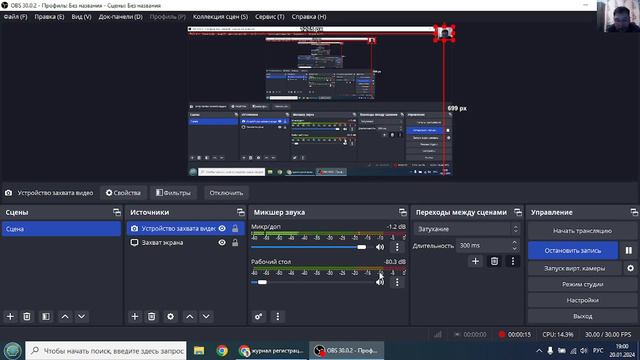Show hidden system tray icons chevron
Viewport: 640px width, 360px height.
(539, 351)
